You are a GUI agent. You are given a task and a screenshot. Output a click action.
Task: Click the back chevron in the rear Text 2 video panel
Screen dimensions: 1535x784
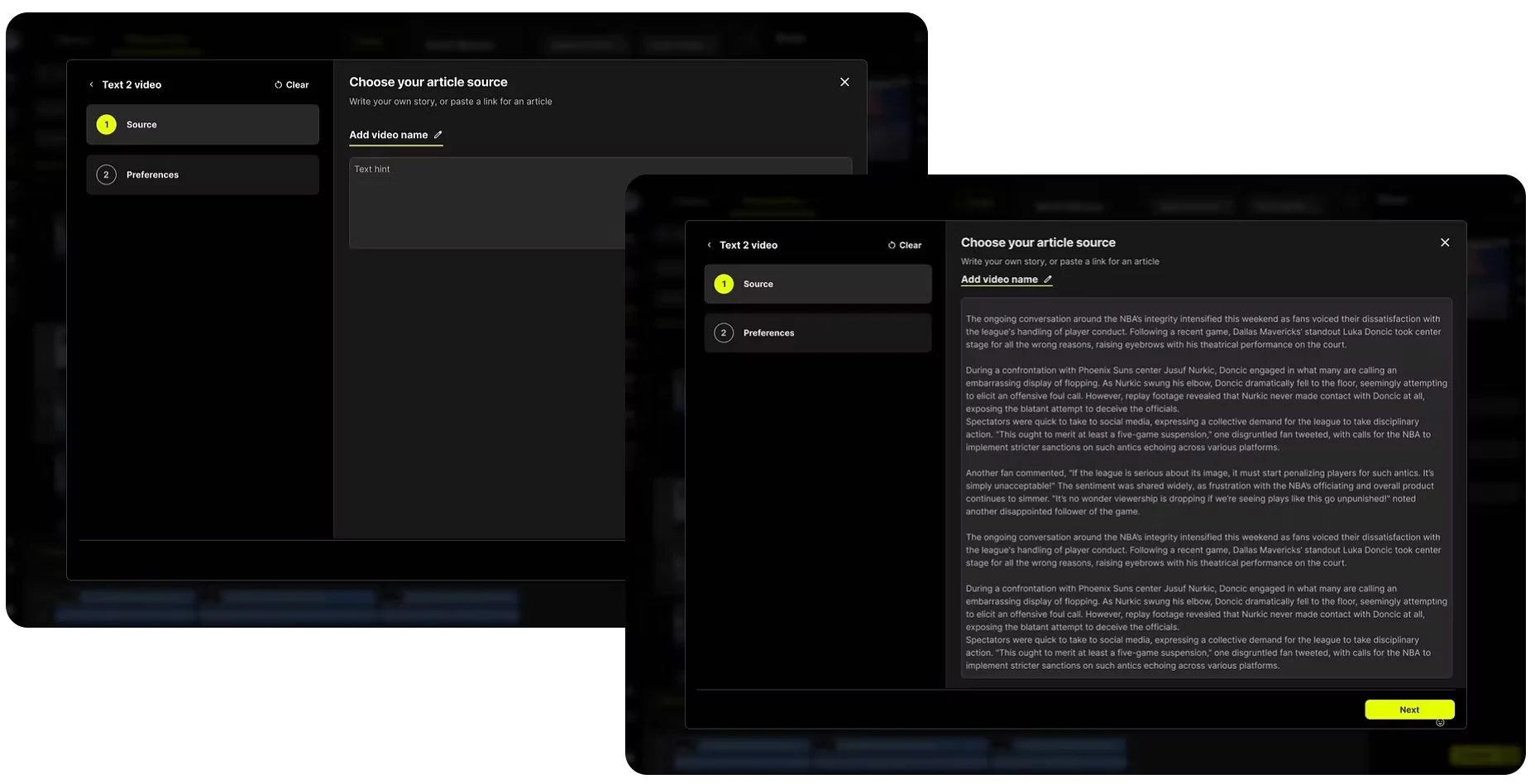[x=91, y=84]
